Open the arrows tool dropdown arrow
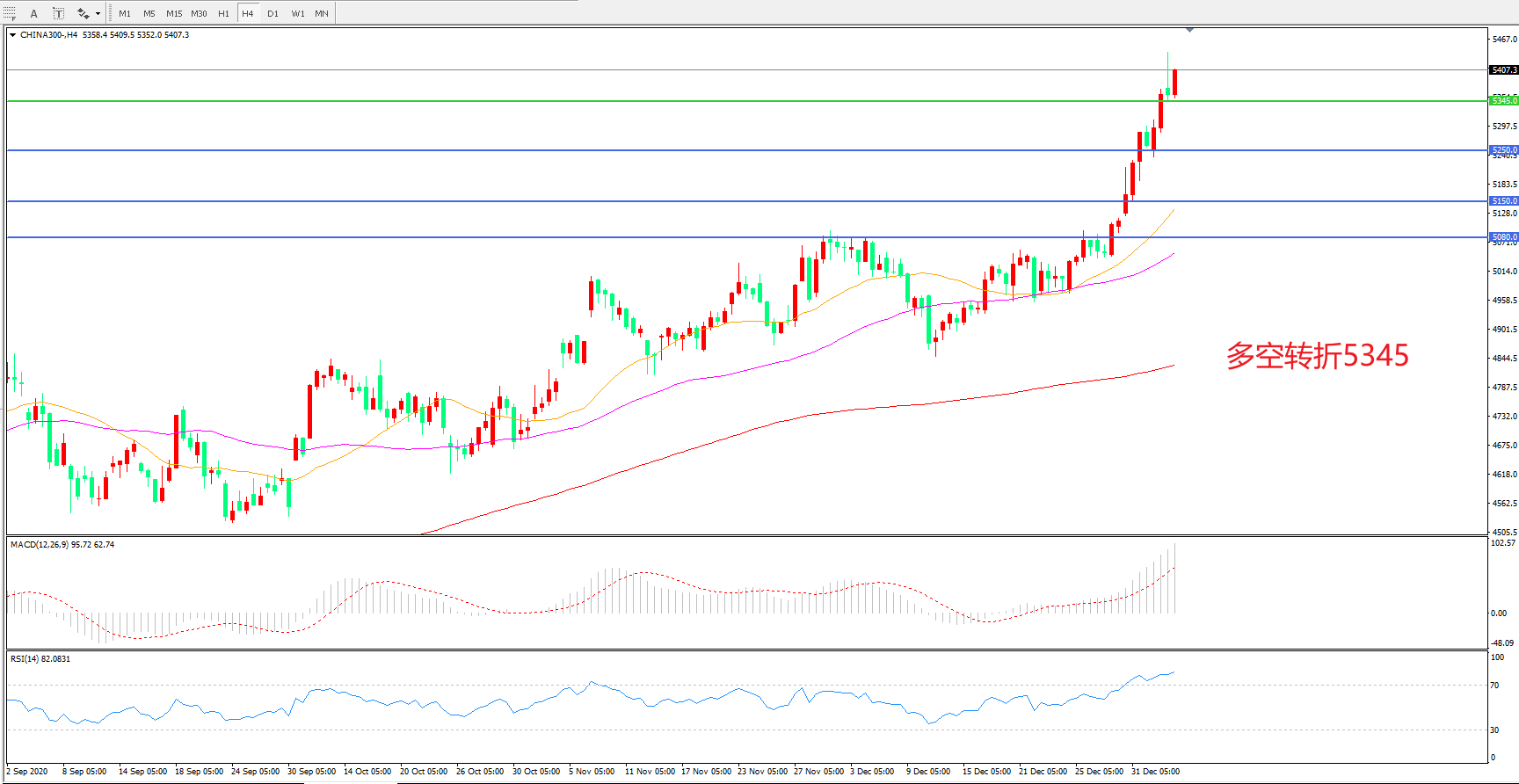Image resolution: width=1519 pixels, height=784 pixels. [98, 13]
